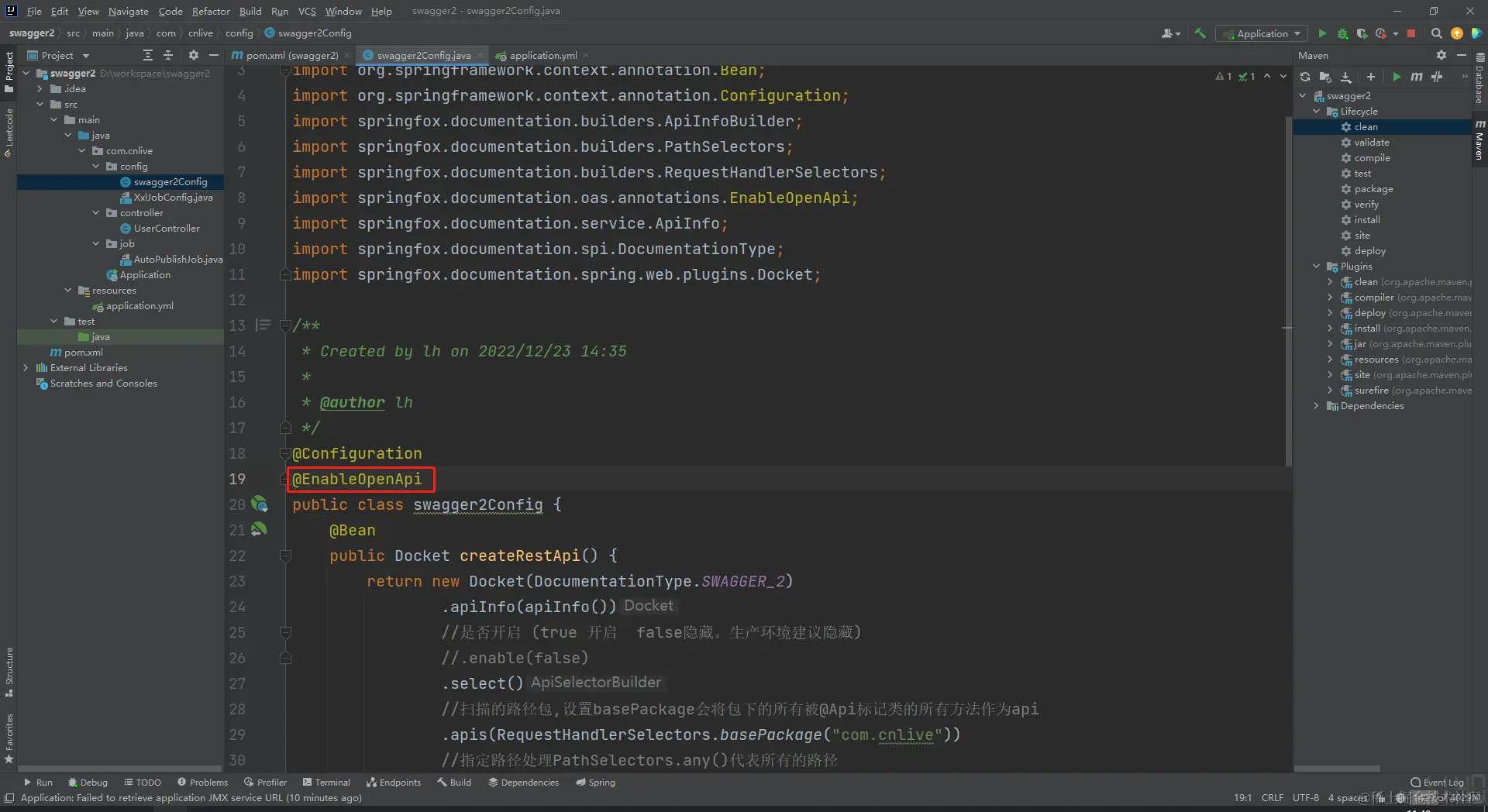The image size is (1488, 812).
Task: Collapse the controller package node
Action: pos(96,213)
